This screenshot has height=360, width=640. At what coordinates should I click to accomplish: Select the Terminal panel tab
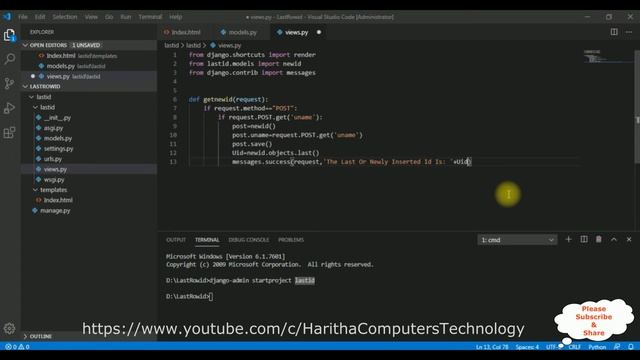(207, 240)
